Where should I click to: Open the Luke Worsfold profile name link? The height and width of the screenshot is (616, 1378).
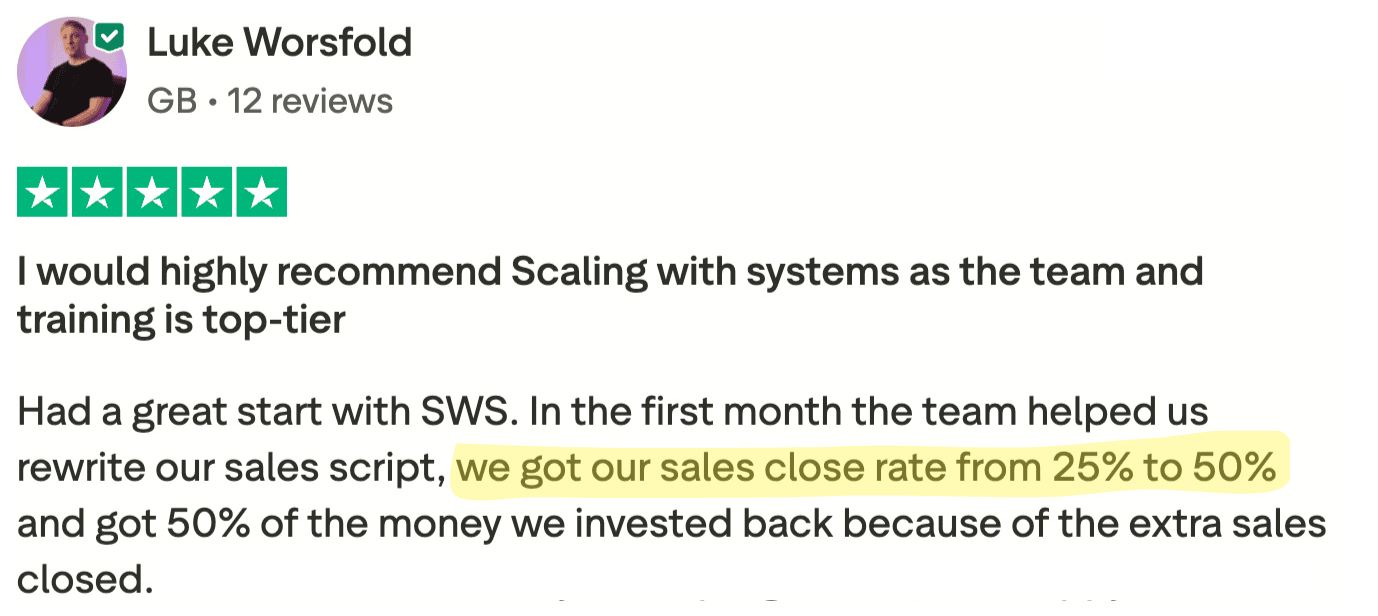279,42
